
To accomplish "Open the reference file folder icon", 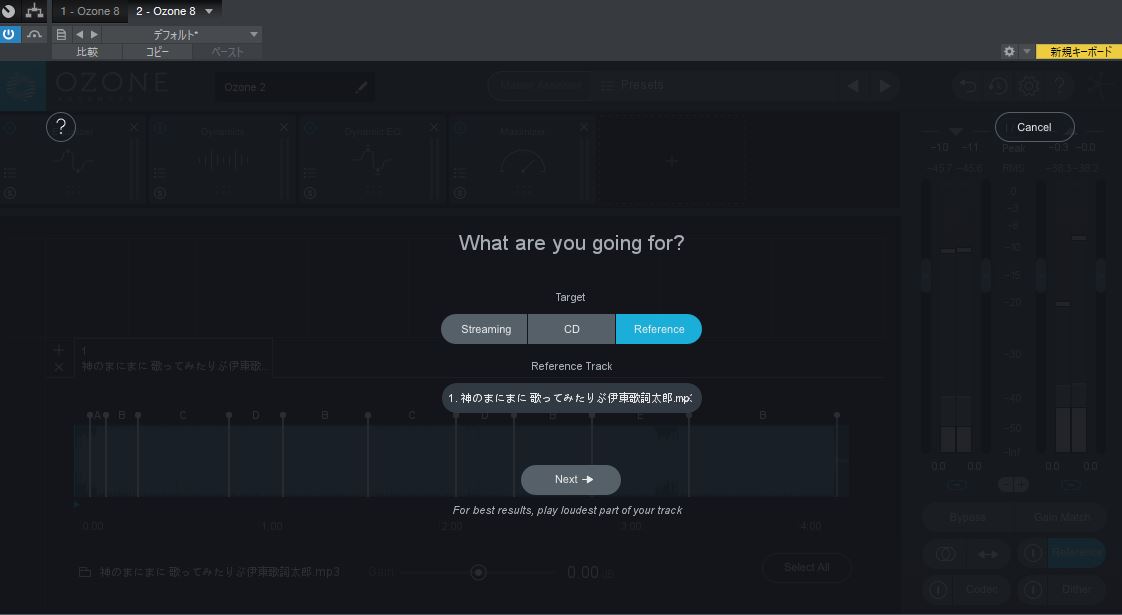I will [84, 572].
